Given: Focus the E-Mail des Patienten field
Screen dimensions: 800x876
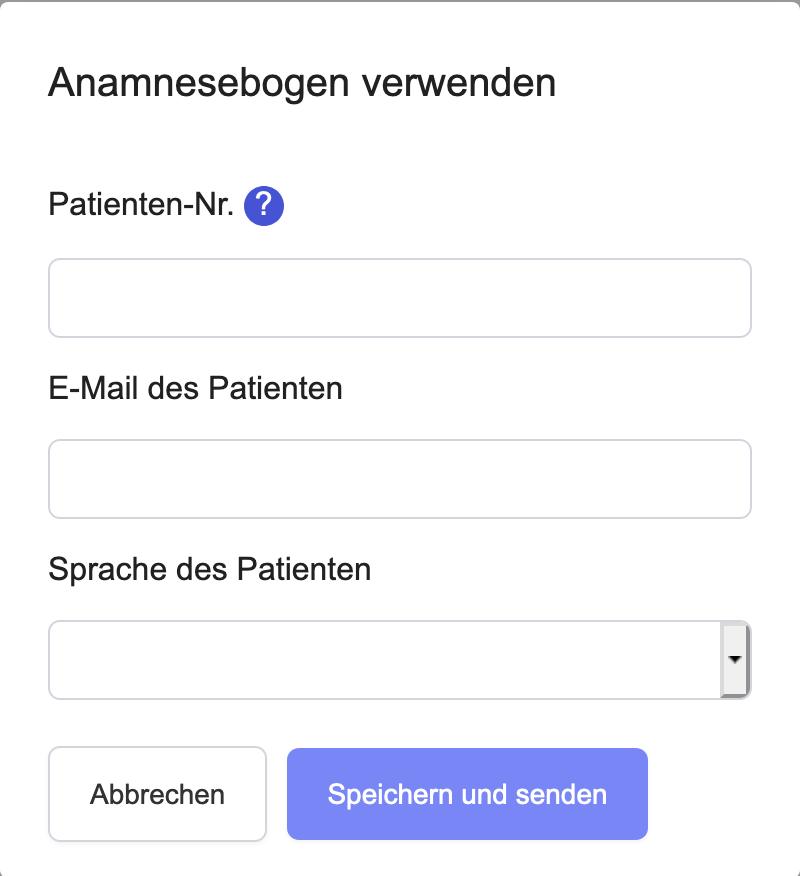Looking at the screenshot, I should pos(399,479).
